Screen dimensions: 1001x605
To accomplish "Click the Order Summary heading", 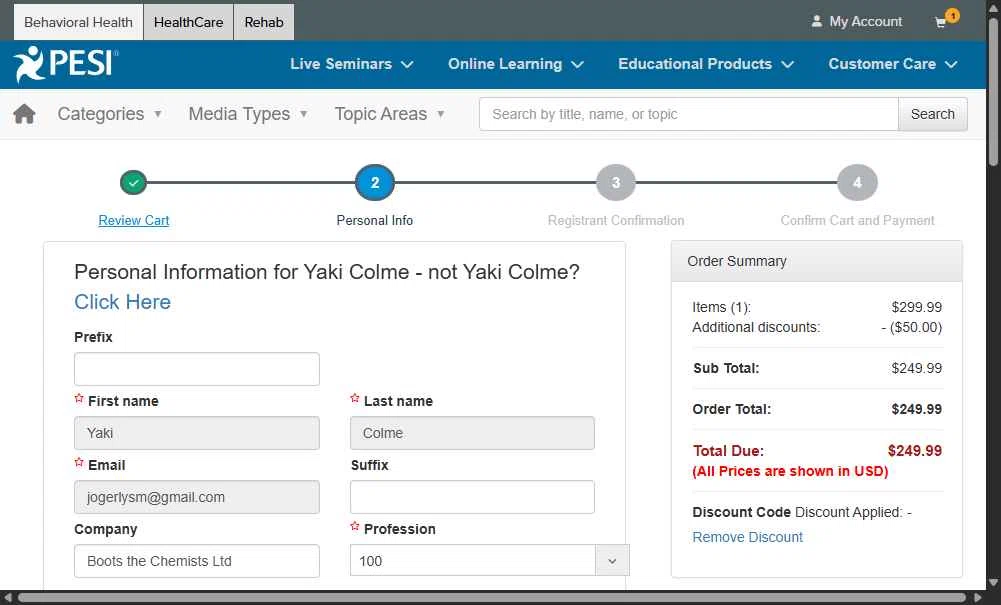I will coord(737,261).
